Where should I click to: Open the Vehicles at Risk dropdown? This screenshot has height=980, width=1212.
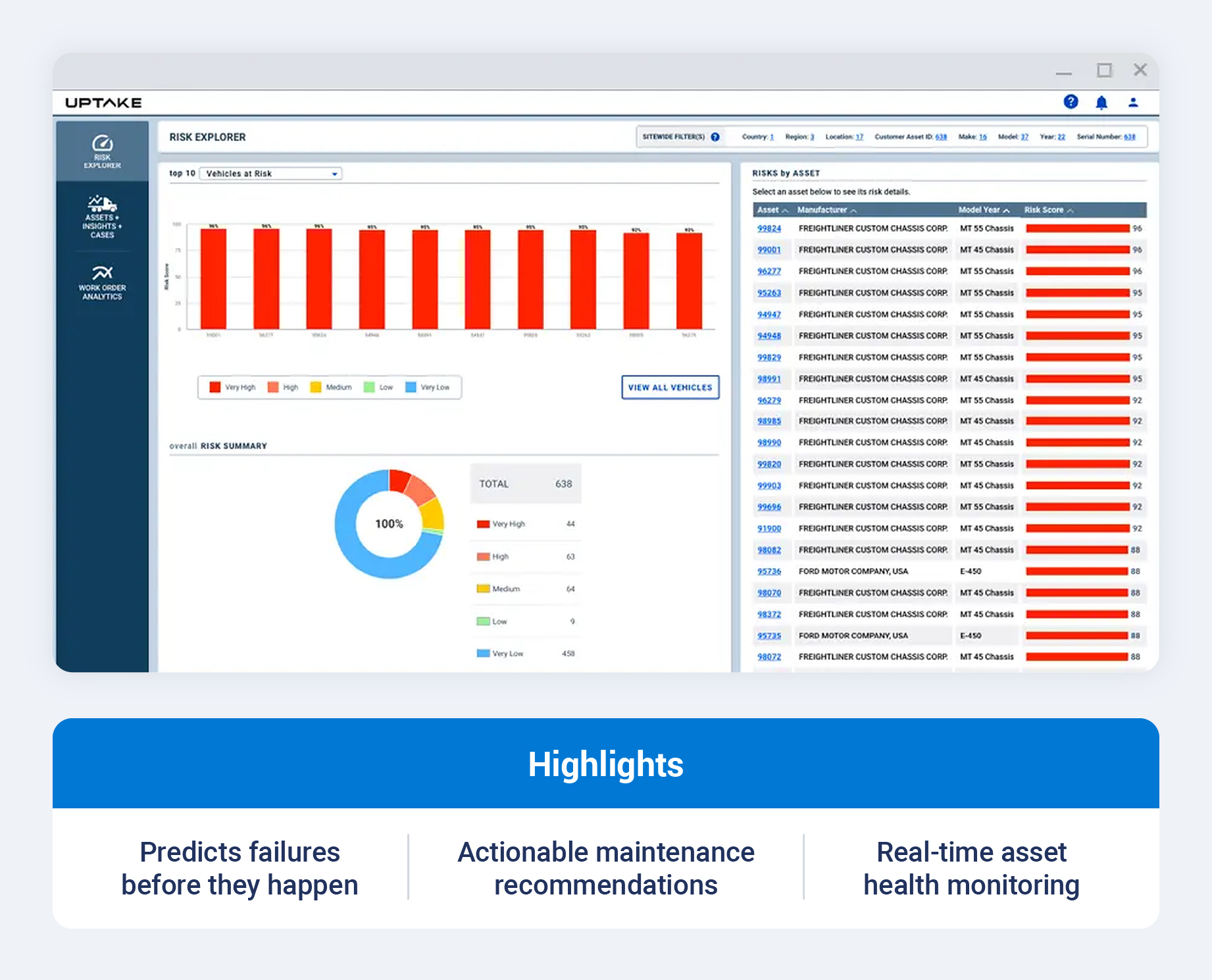(270, 174)
